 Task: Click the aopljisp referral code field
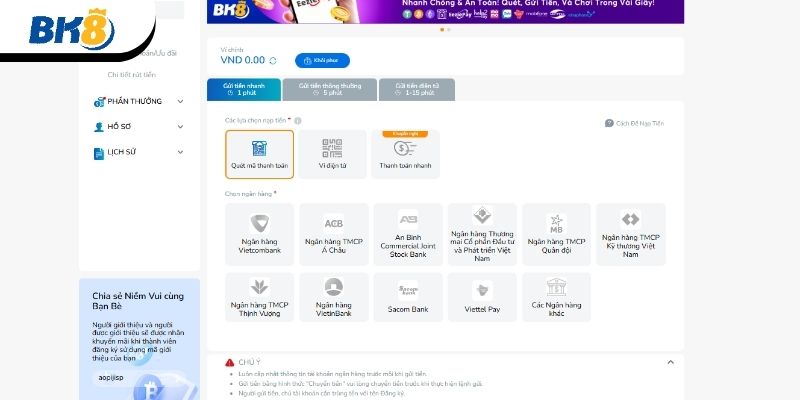(x=138, y=378)
